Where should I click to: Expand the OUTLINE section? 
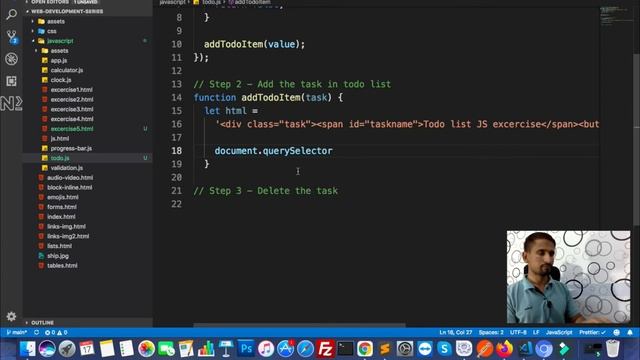click(x=42, y=322)
